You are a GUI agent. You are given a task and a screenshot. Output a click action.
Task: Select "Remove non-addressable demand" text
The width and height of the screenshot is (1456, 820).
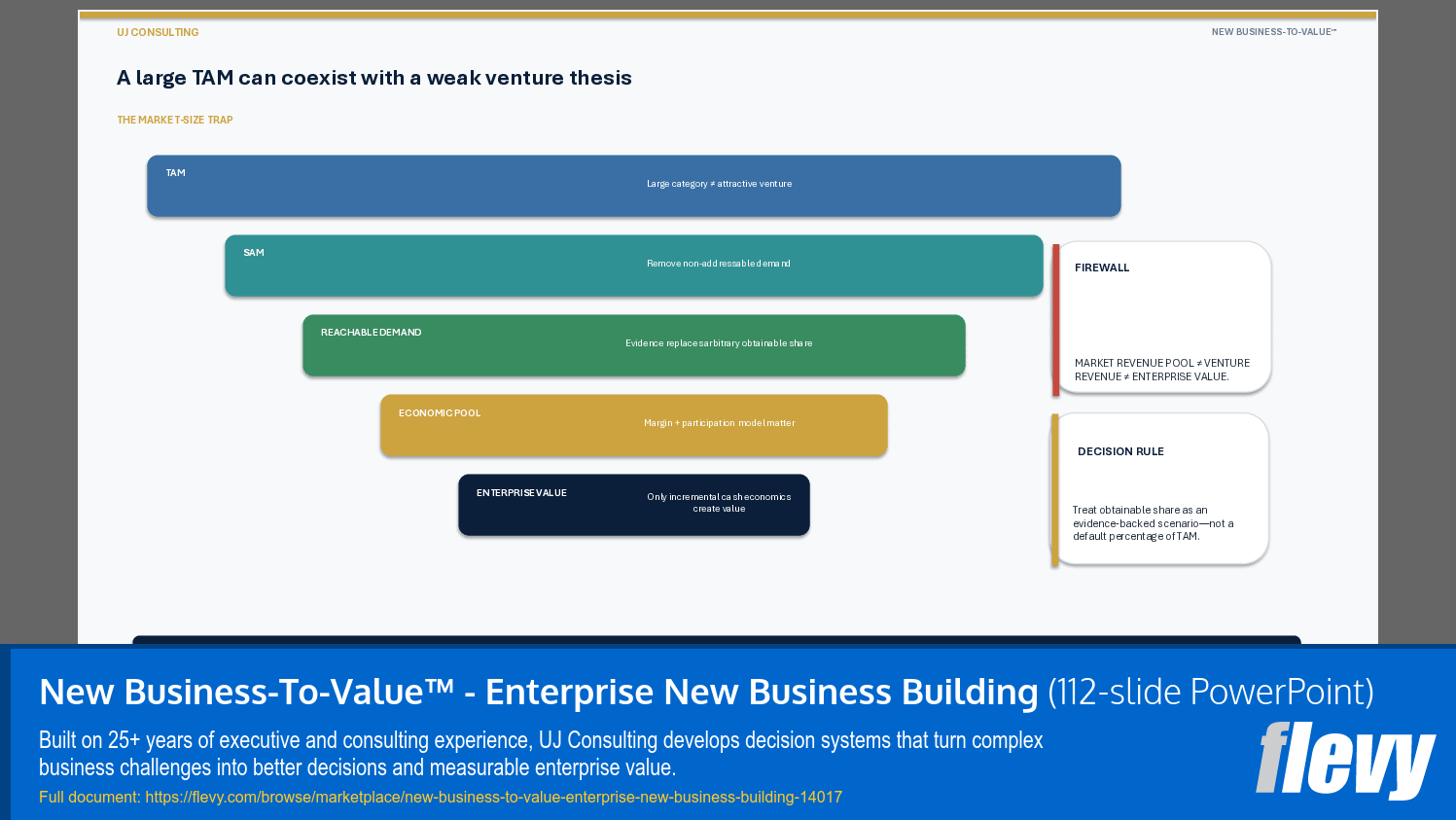click(719, 264)
